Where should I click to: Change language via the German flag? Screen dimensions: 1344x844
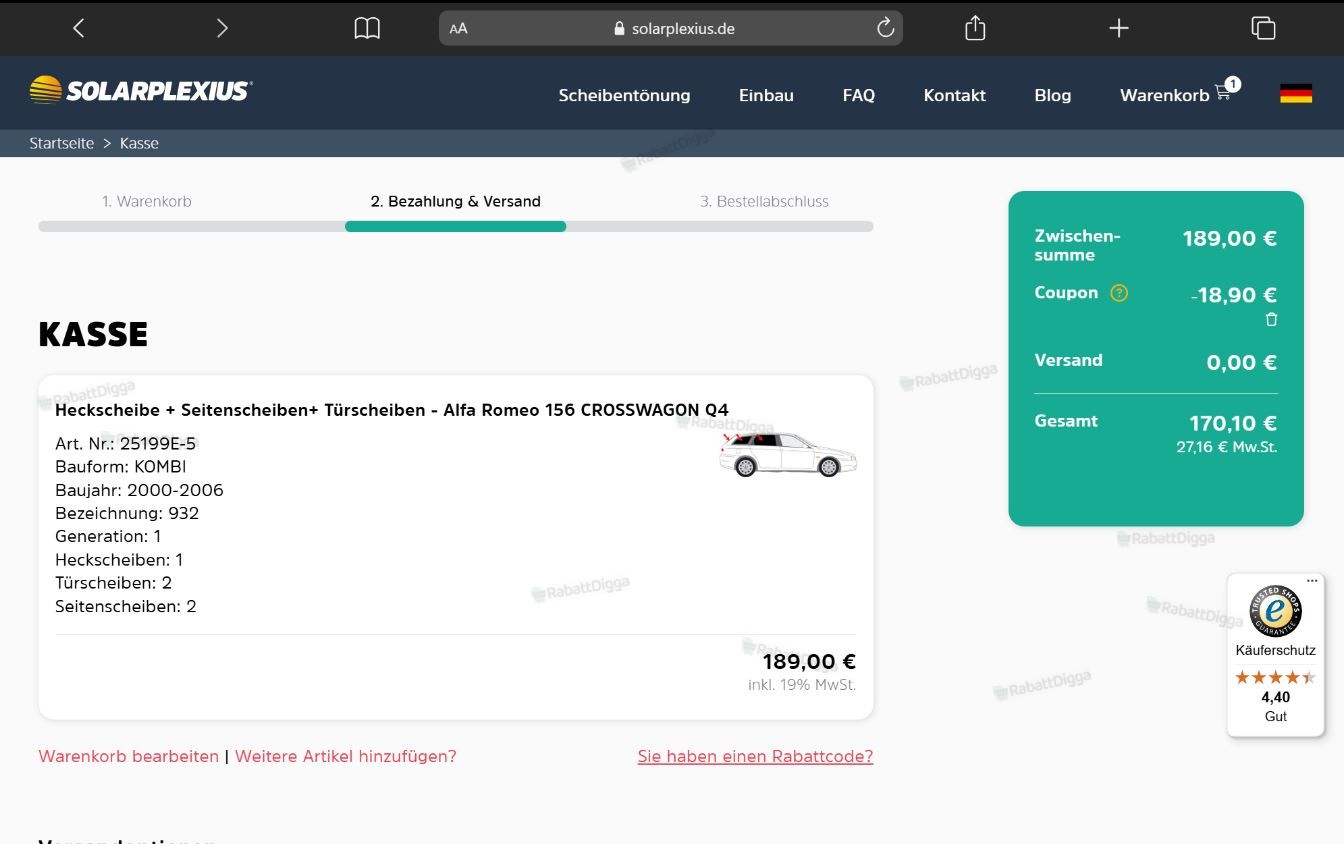1296,94
